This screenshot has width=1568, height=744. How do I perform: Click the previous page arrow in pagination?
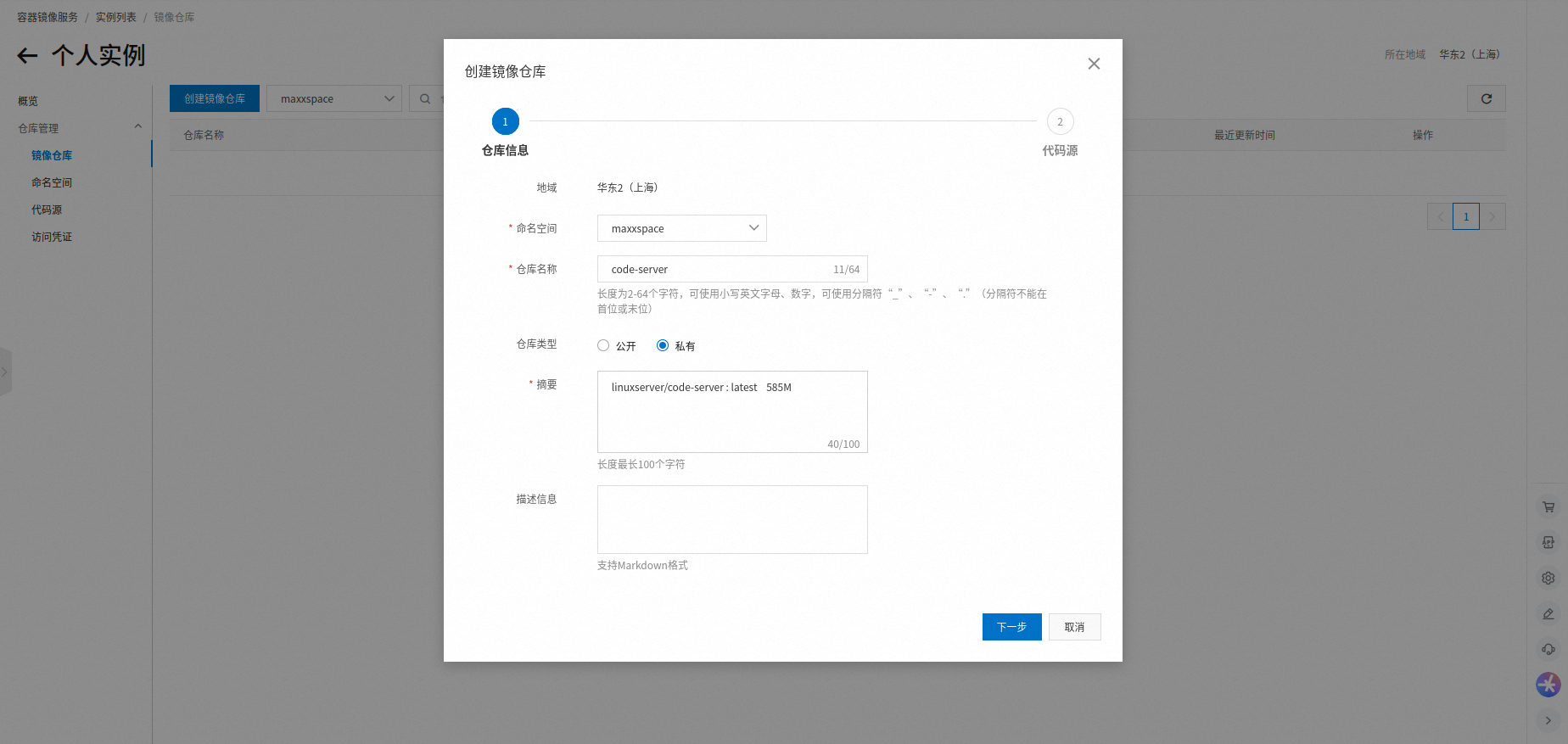[1440, 216]
